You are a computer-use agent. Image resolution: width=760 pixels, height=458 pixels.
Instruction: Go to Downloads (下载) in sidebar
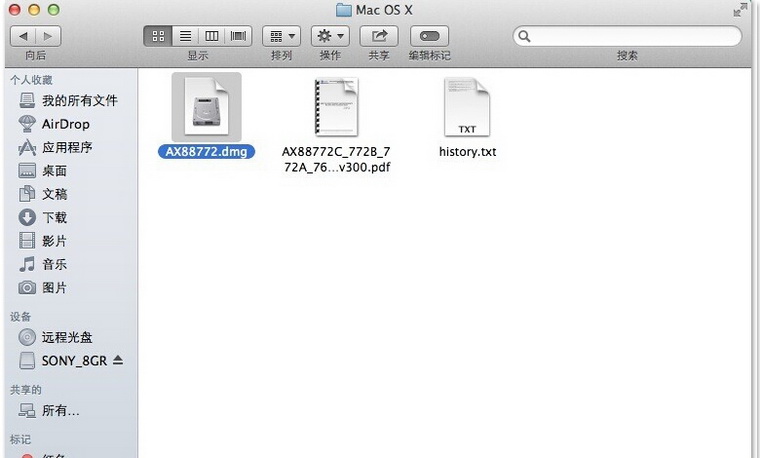tap(54, 217)
